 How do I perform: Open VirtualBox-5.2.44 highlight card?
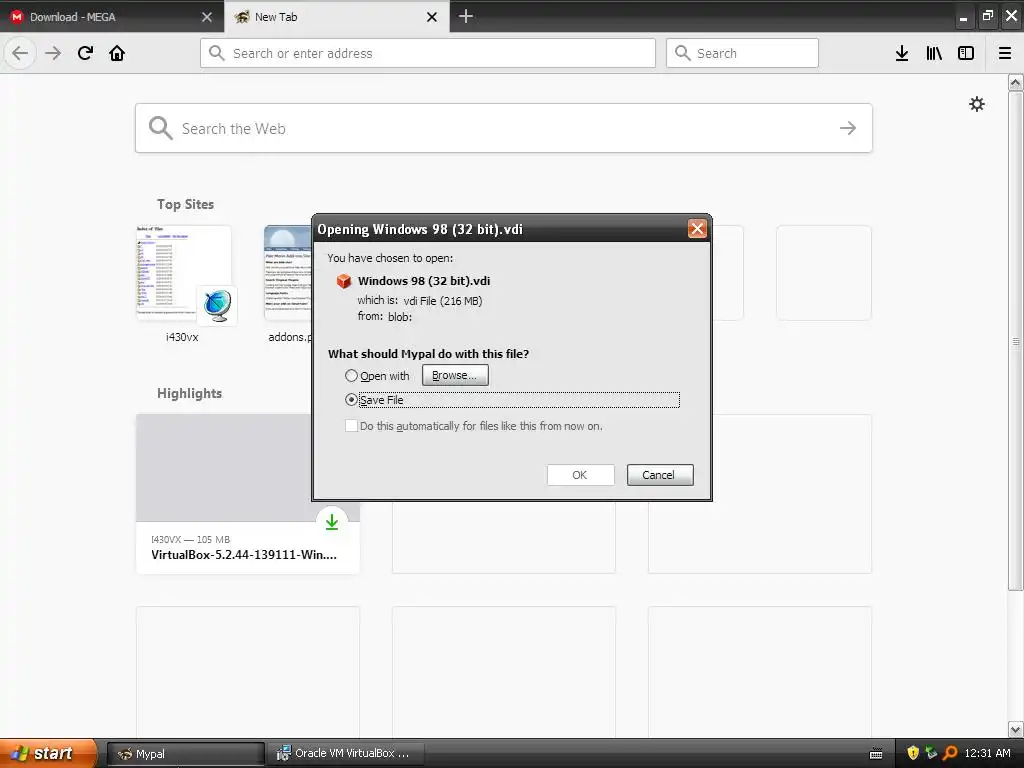coord(248,494)
